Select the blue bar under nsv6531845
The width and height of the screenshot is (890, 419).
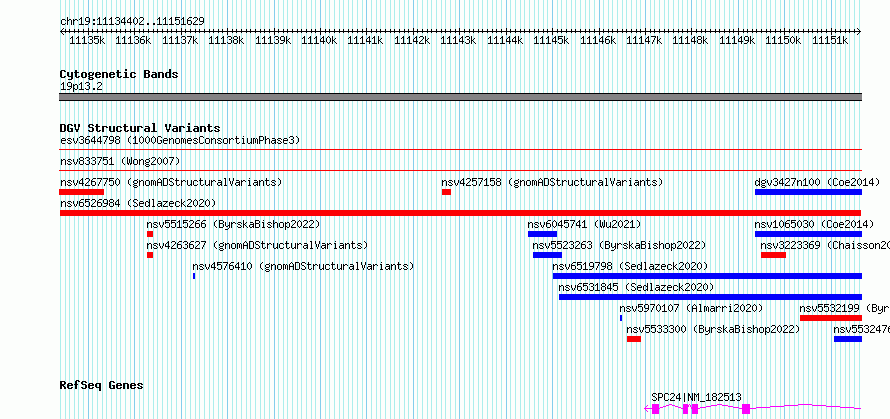pyautogui.click(x=711, y=297)
